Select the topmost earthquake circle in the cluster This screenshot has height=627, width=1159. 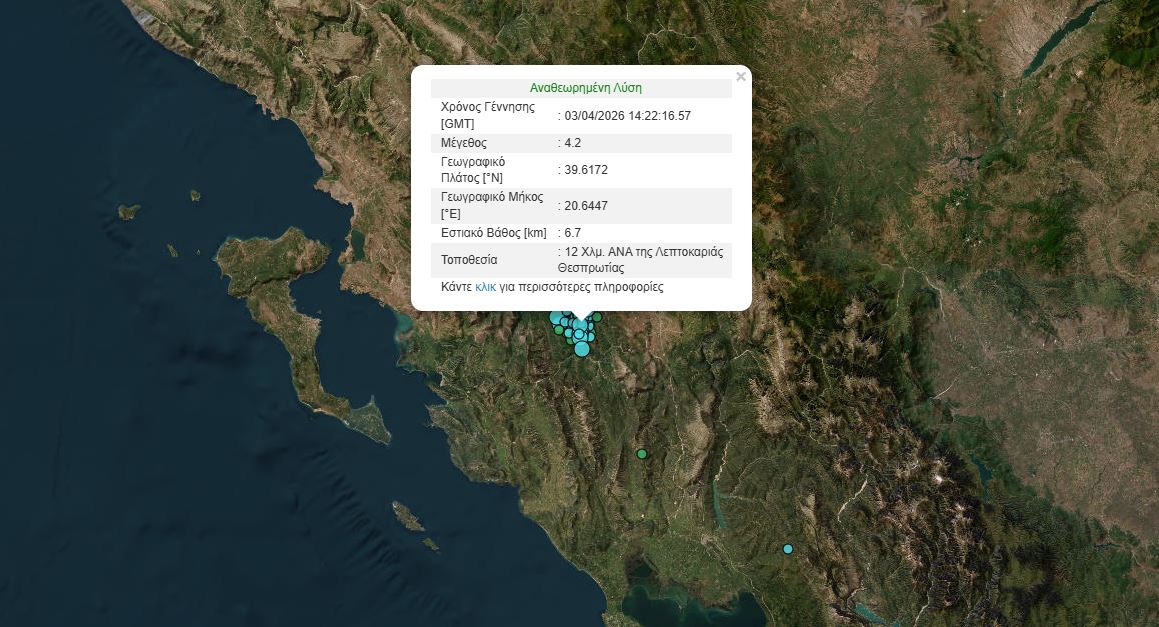567,313
